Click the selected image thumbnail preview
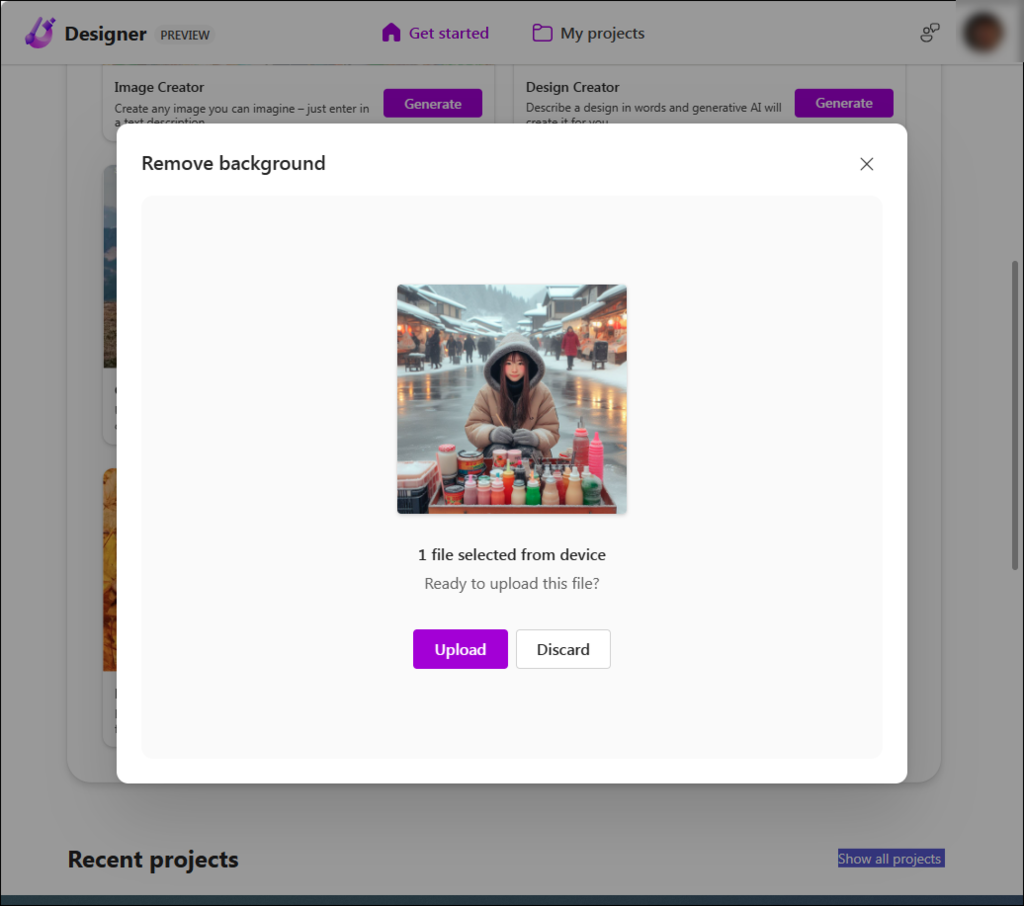Image resolution: width=1024 pixels, height=906 pixels. pyautogui.click(x=512, y=399)
